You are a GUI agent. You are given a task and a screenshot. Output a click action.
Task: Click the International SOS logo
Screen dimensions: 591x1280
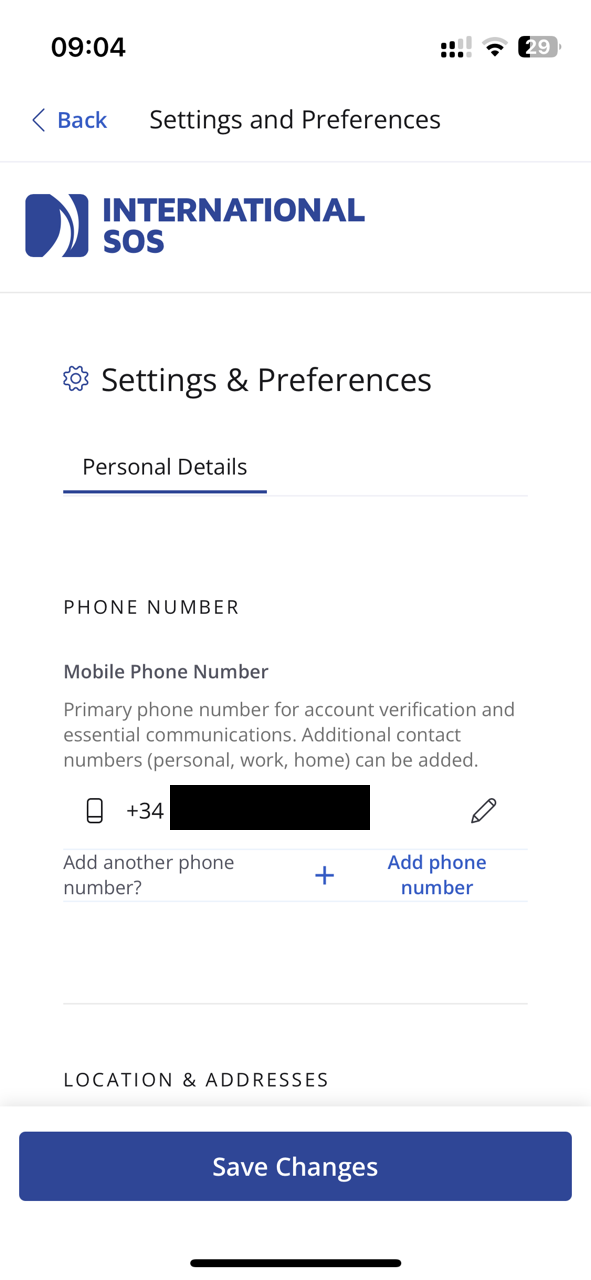click(x=194, y=224)
